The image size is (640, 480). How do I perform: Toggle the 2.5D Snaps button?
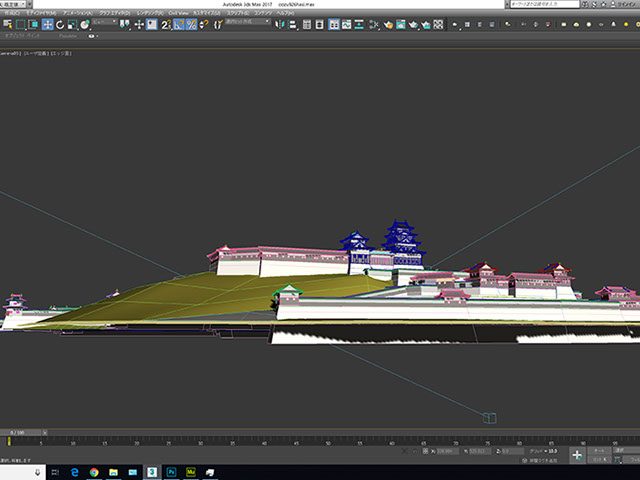tap(164, 24)
